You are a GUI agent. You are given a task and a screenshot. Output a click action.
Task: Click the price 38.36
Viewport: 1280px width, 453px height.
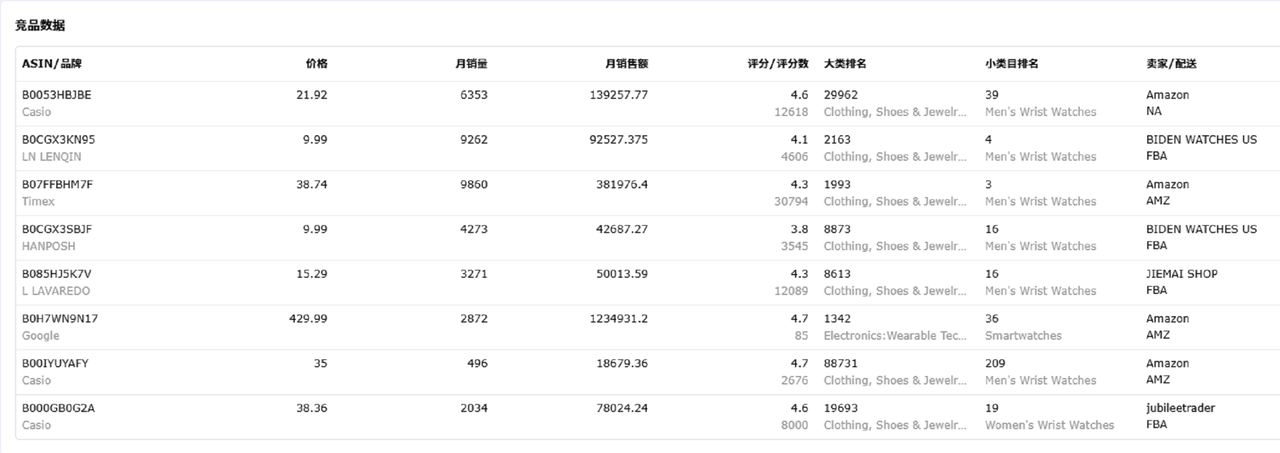click(x=312, y=408)
